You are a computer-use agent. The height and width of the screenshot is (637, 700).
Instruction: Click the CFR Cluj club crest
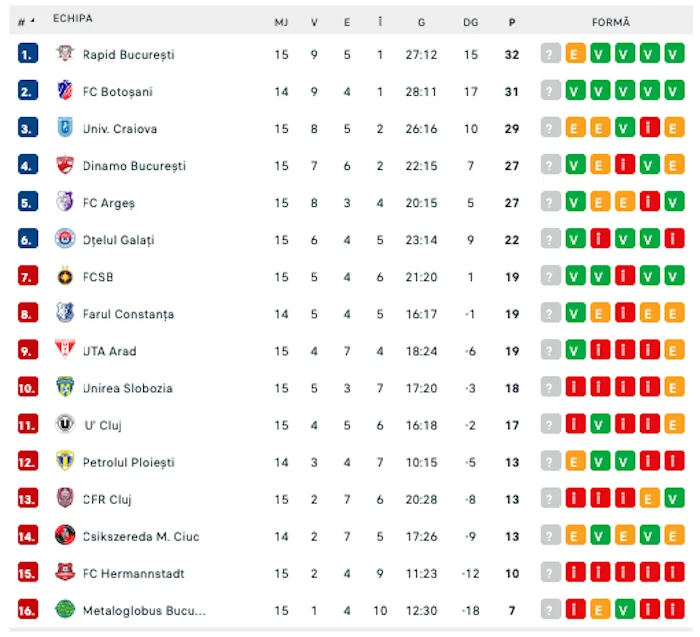click(65, 498)
